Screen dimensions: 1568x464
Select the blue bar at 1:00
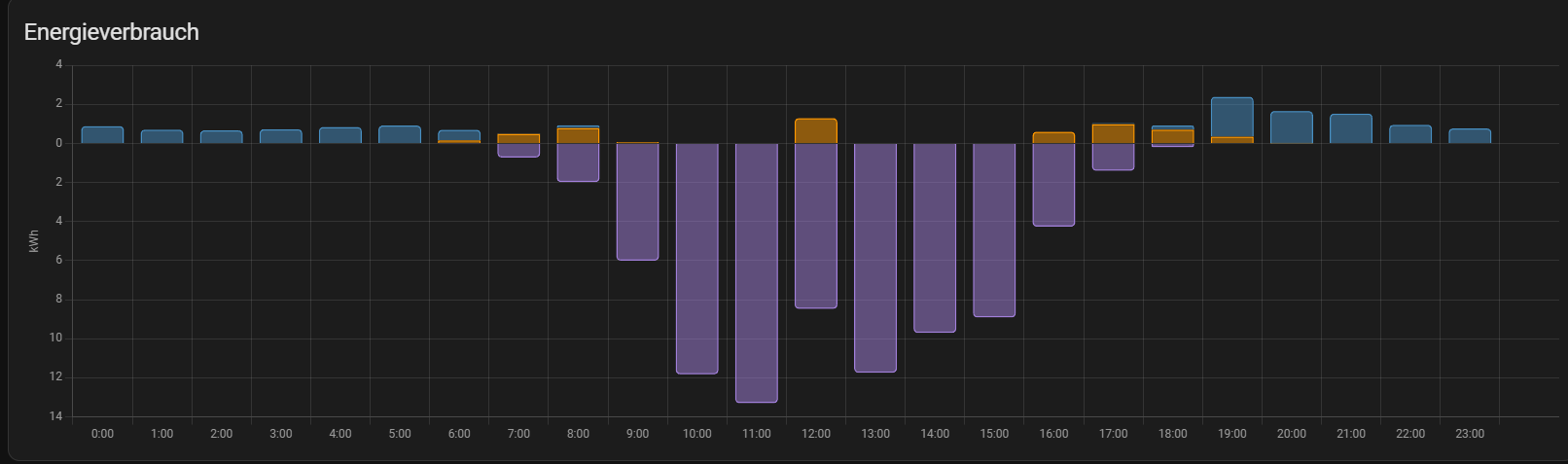161,137
